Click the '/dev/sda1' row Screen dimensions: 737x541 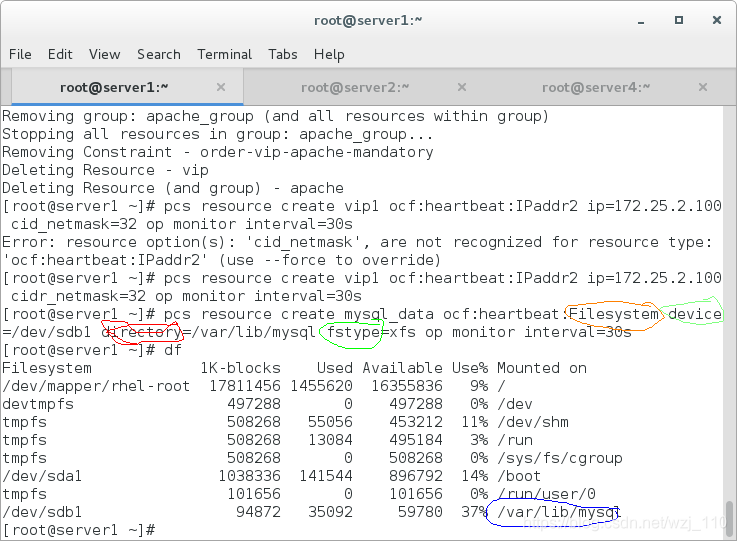pyautogui.click(x=272, y=476)
